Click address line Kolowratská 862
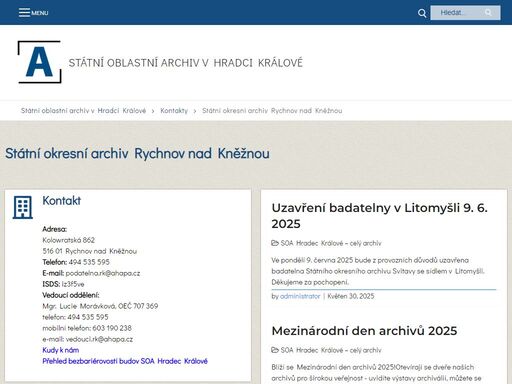Viewport: 512px width, 384px height. [68, 240]
